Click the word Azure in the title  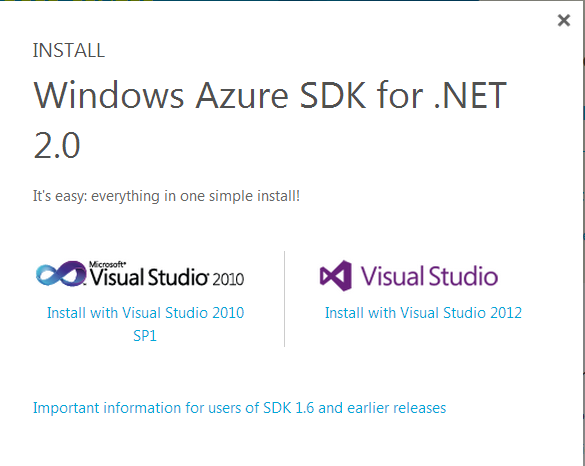click(x=242, y=96)
